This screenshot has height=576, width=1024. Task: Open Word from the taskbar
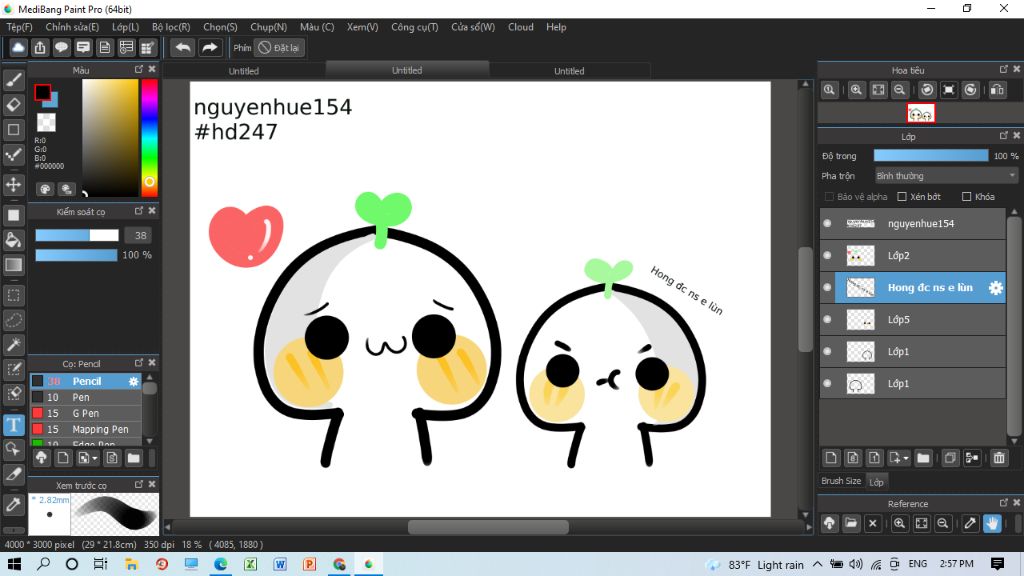(x=280, y=564)
